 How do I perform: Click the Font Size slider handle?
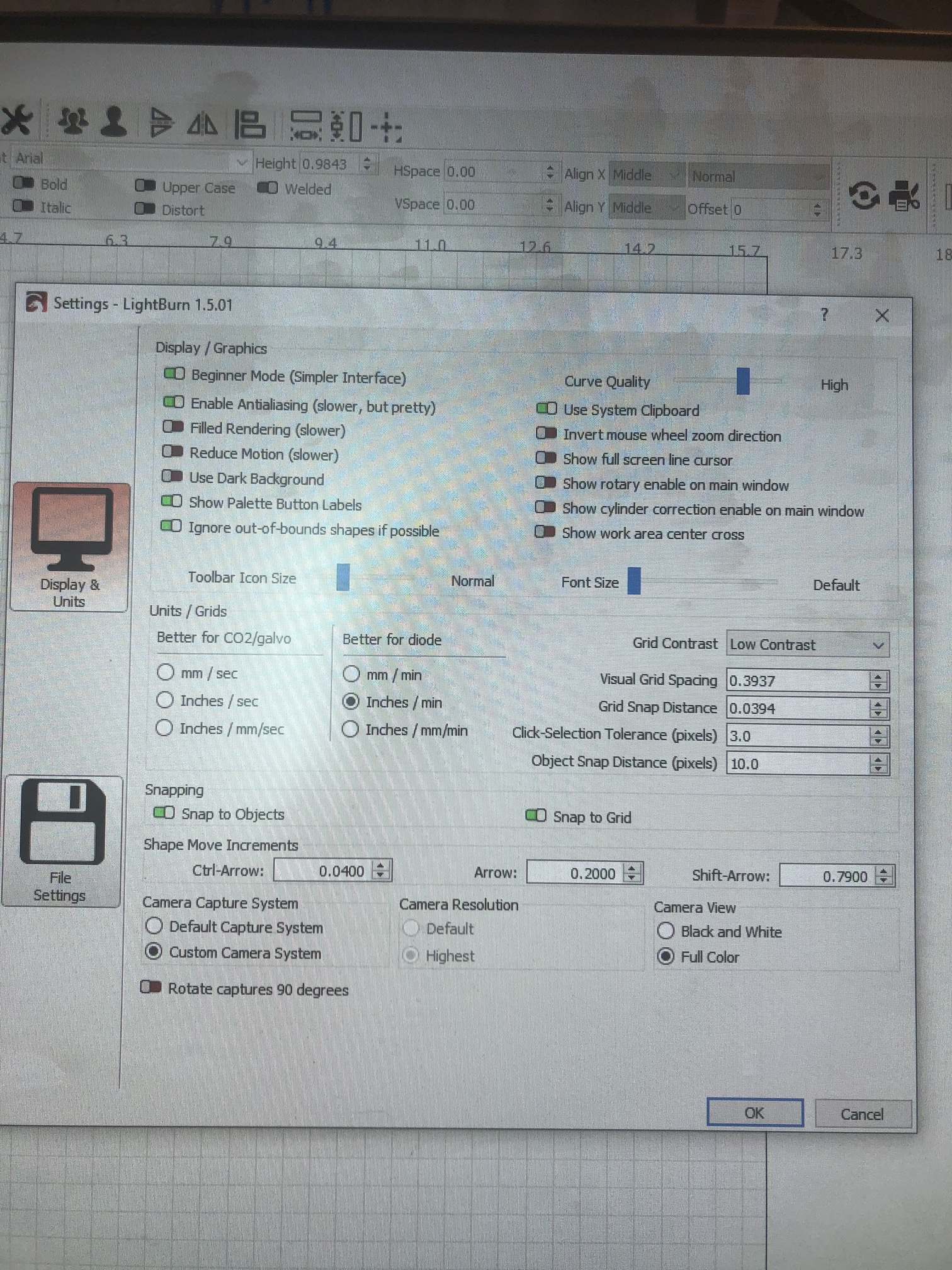(x=635, y=581)
